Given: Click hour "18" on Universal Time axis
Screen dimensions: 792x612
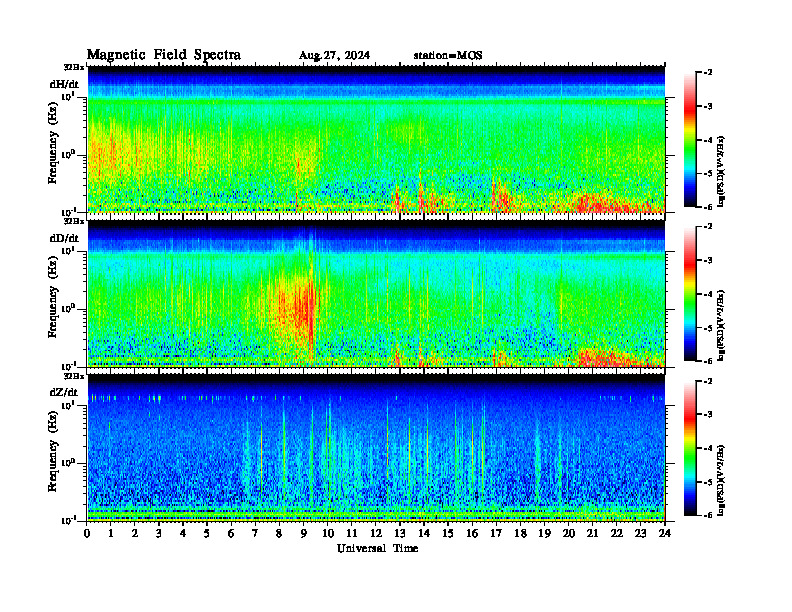Looking at the screenshot, I should [x=521, y=533].
